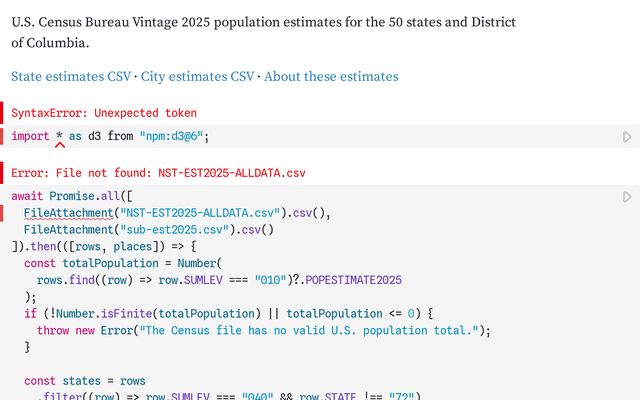This screenshot has height=400, width=640.
Task: Click the SyntaxError: Unexpected token message
Action: [x=104, y=113]
